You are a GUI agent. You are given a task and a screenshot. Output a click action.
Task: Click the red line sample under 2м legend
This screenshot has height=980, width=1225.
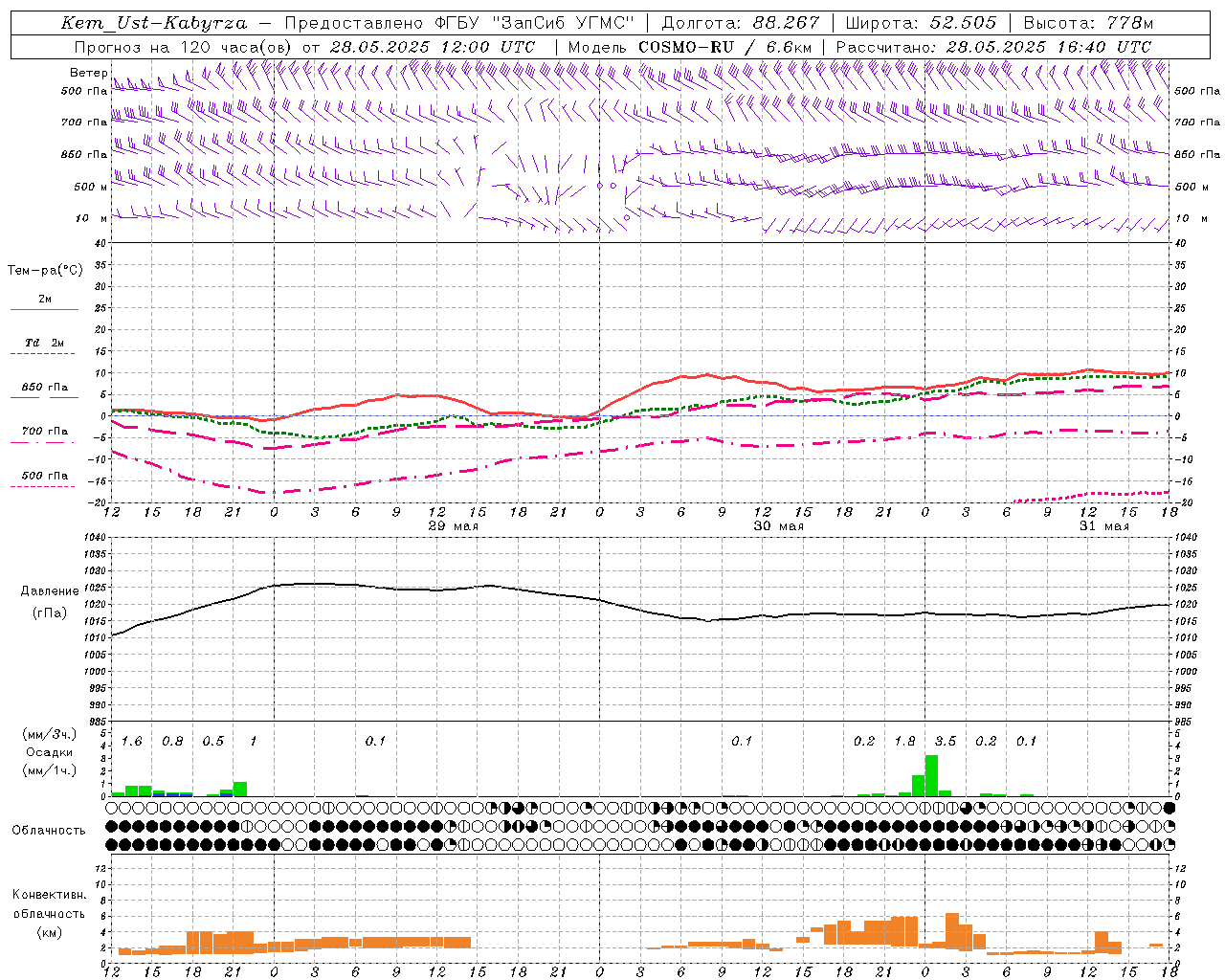point(44,309)
